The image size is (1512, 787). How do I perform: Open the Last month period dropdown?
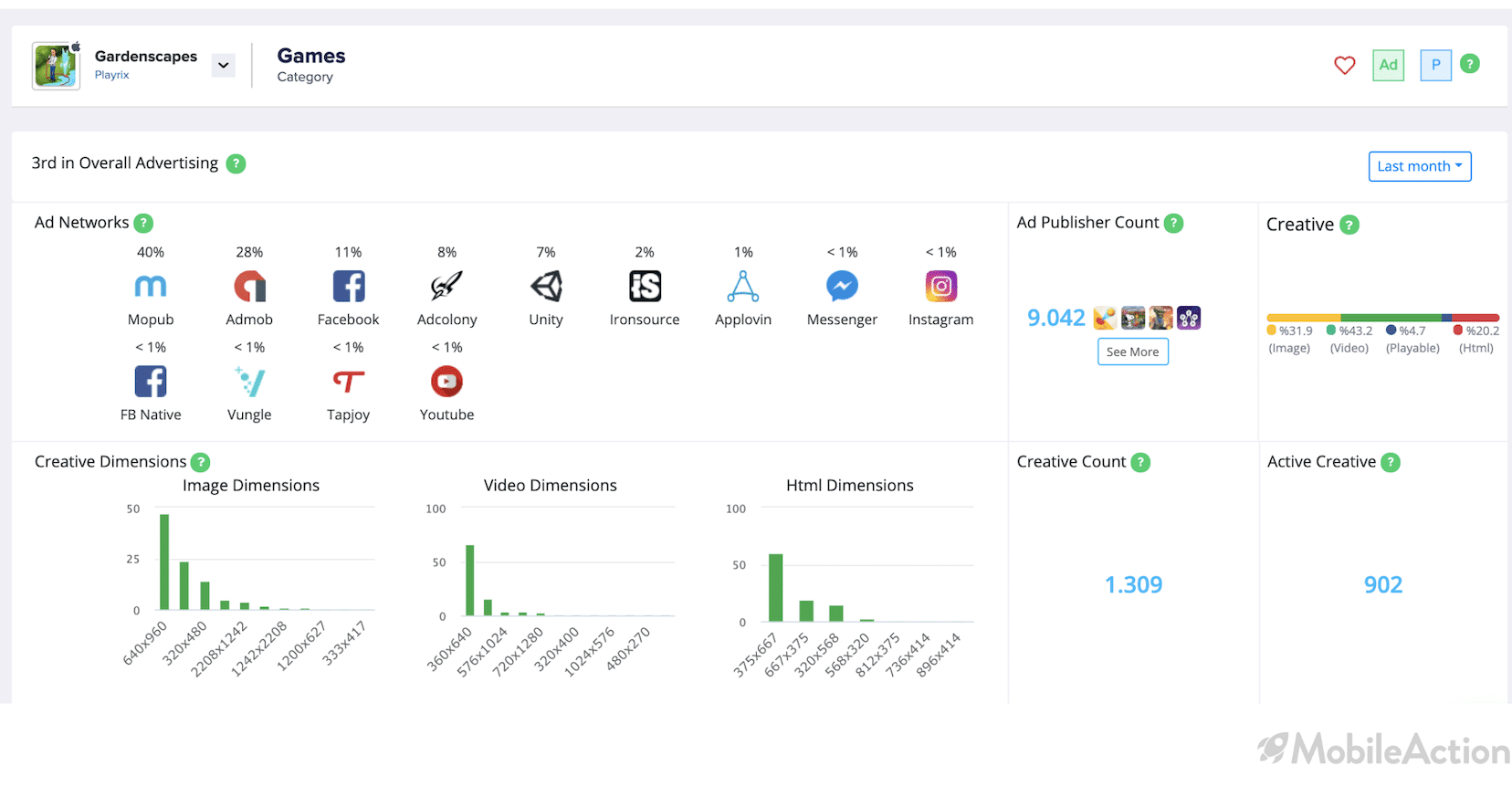pos(1420,166)
